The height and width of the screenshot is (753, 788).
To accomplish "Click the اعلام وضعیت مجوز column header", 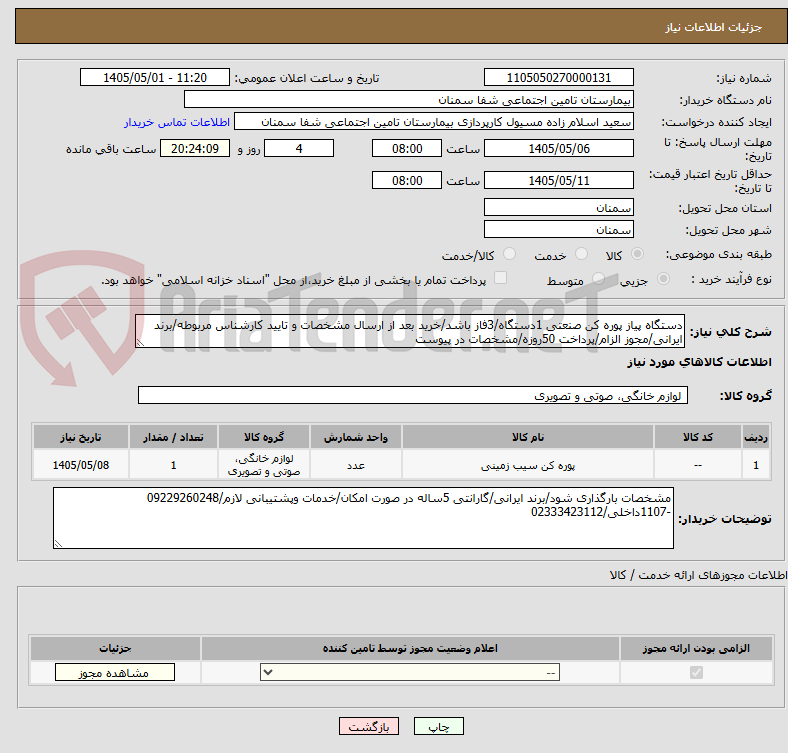I will tap(410, 648).
